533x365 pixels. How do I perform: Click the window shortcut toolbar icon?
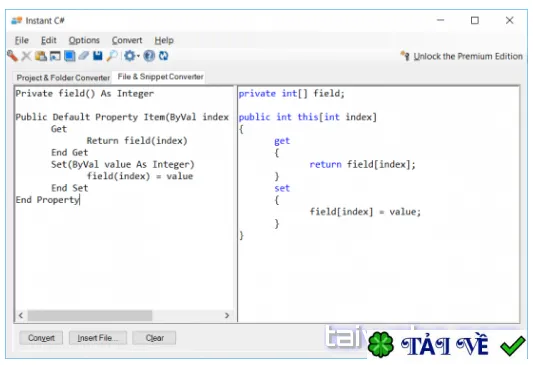(55, 56)
